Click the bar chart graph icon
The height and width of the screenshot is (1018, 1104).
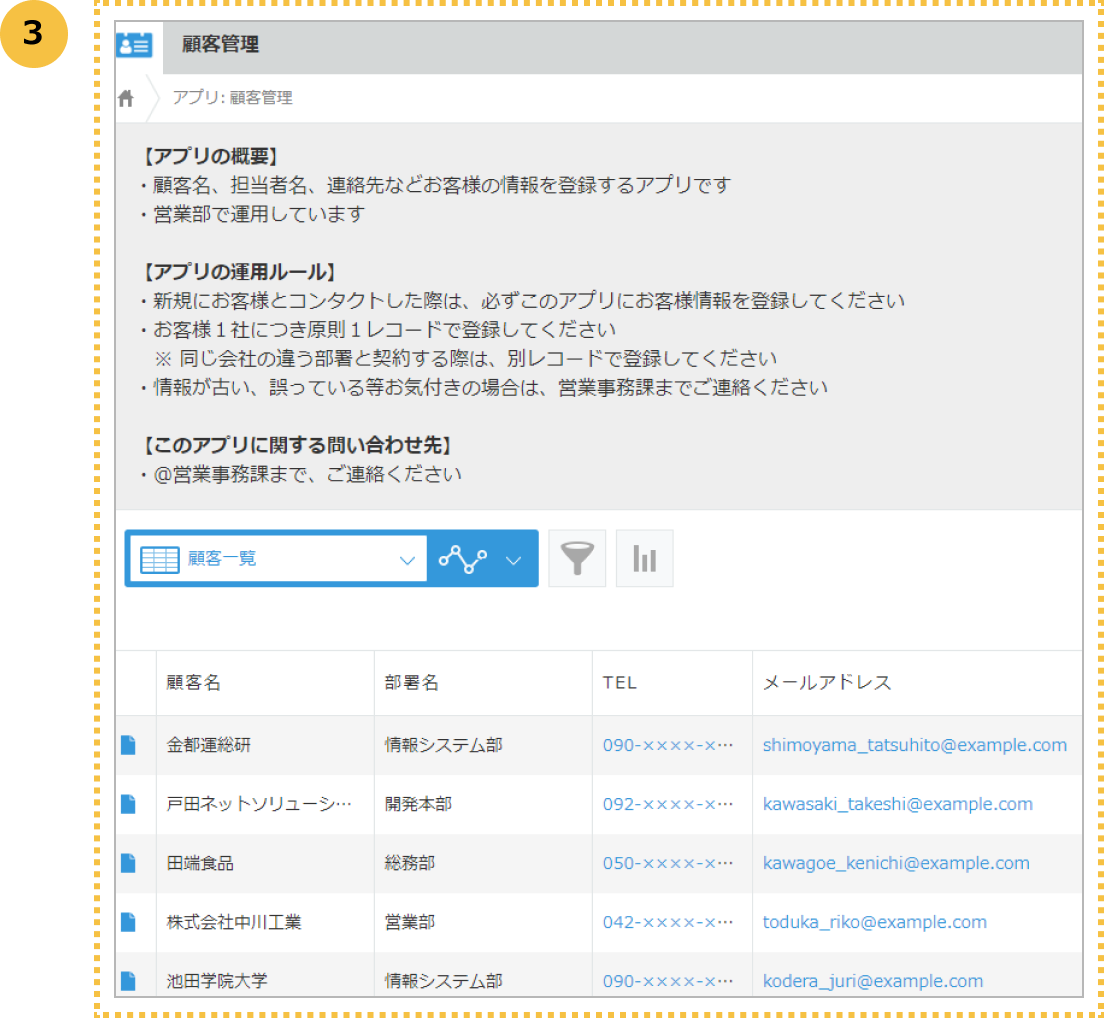[x=644, y=558]
